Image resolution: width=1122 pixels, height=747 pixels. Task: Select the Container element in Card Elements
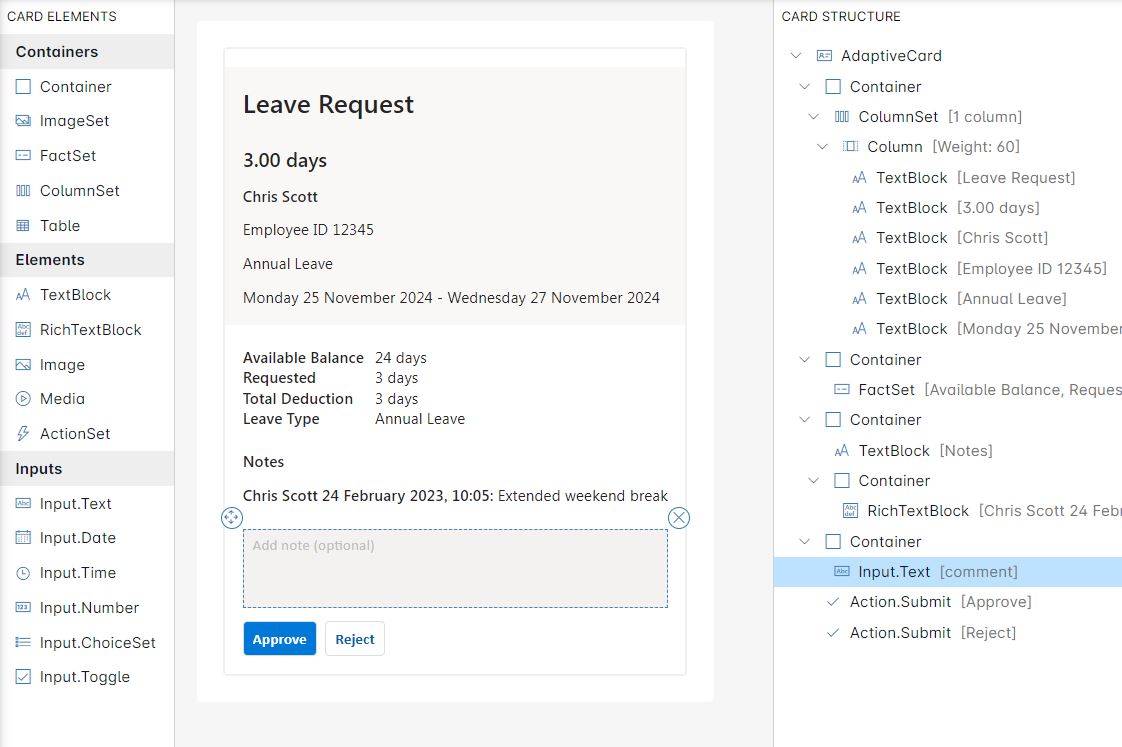(87, 87)
